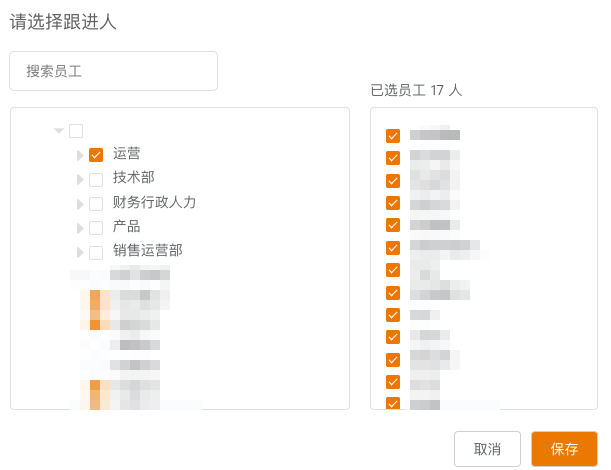The image size is (611, 470).
Task: Check the 财务行政人力 department checkbox
Action: pos(96,203)
